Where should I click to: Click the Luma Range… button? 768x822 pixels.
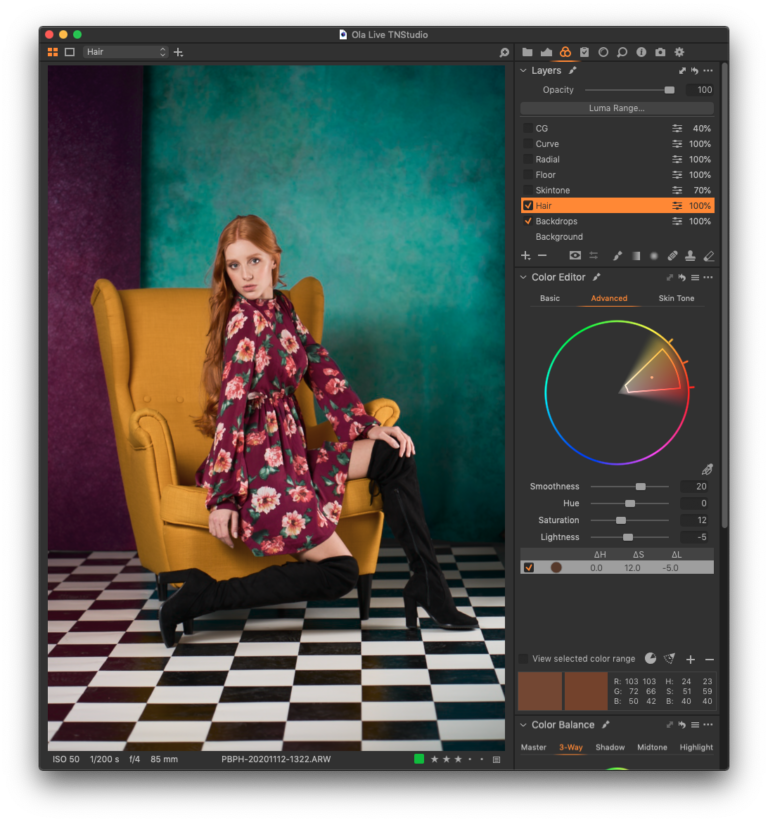coord(616,108)
